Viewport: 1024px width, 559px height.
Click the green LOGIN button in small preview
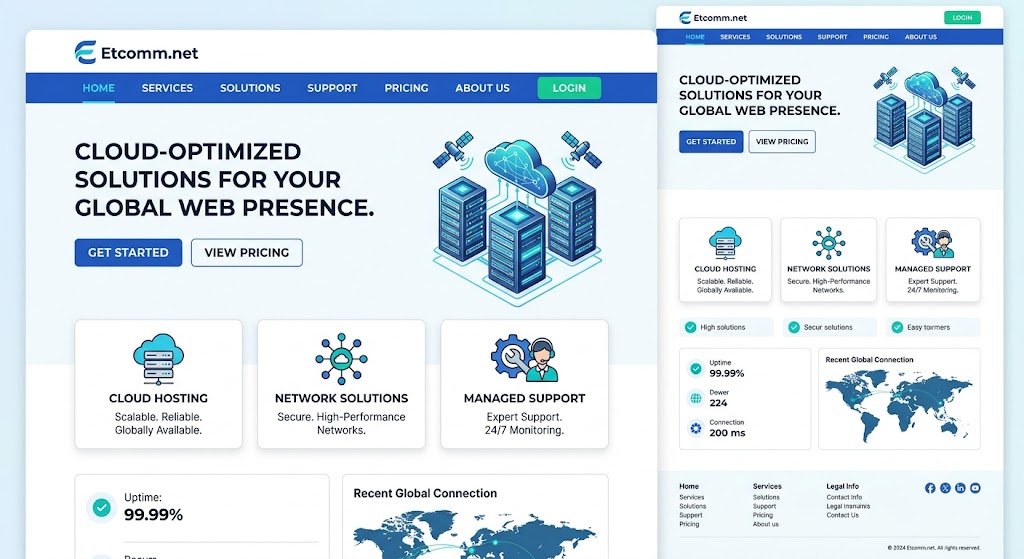(x=962, y=18)
